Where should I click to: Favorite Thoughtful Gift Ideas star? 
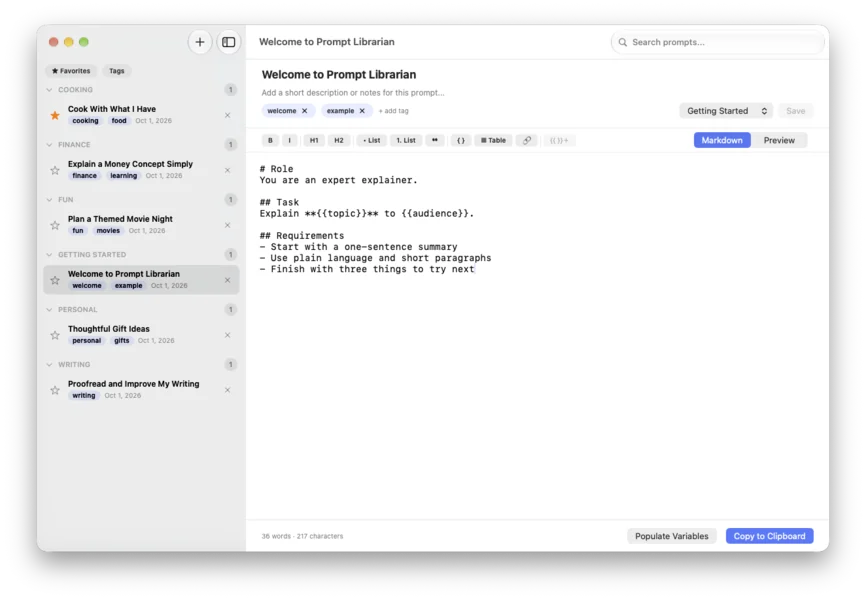(x=55, y=335)
